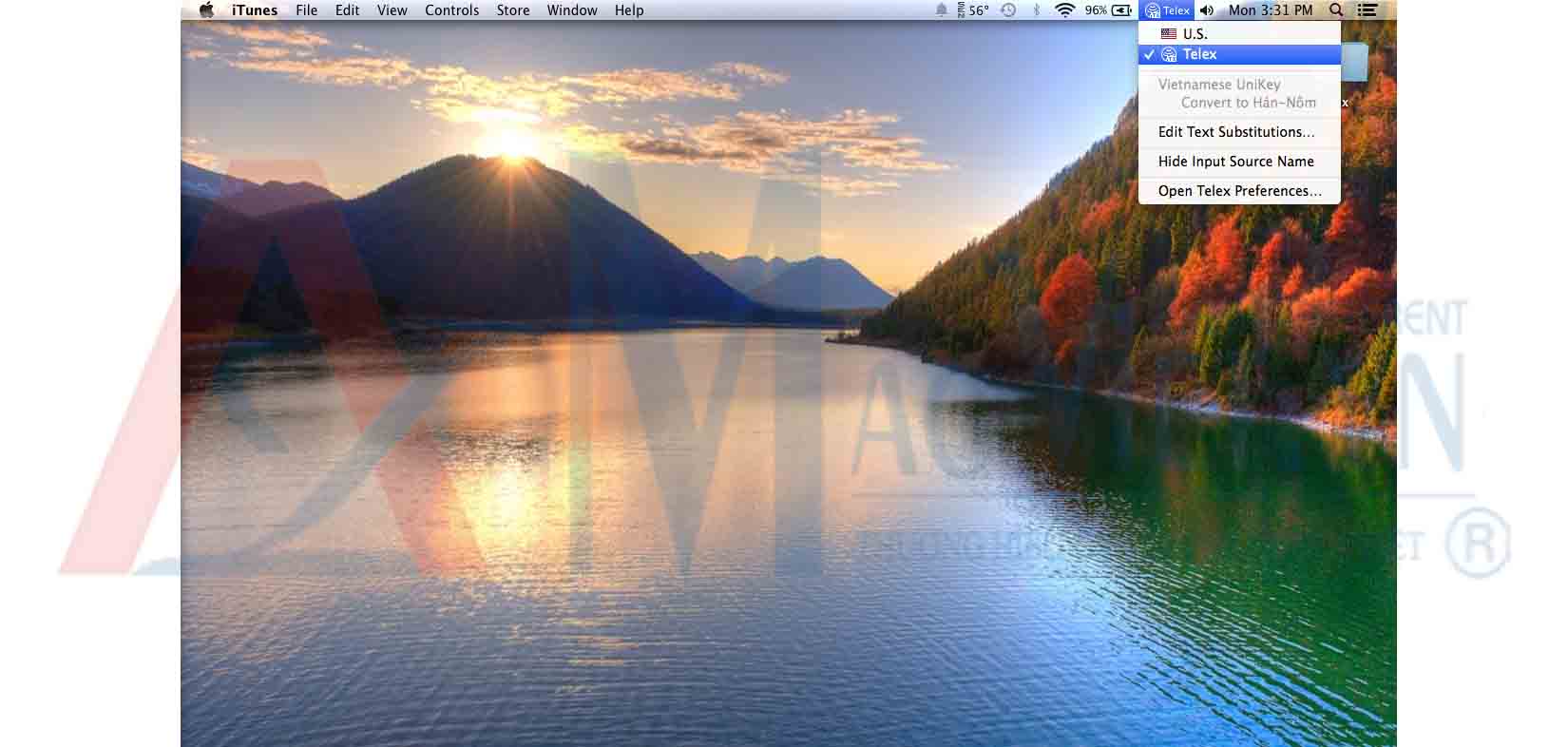The width and height of the screenshot is (1568, 747).
Task: Select Hide Input Source Name
Action: (x=1239, y=162)
